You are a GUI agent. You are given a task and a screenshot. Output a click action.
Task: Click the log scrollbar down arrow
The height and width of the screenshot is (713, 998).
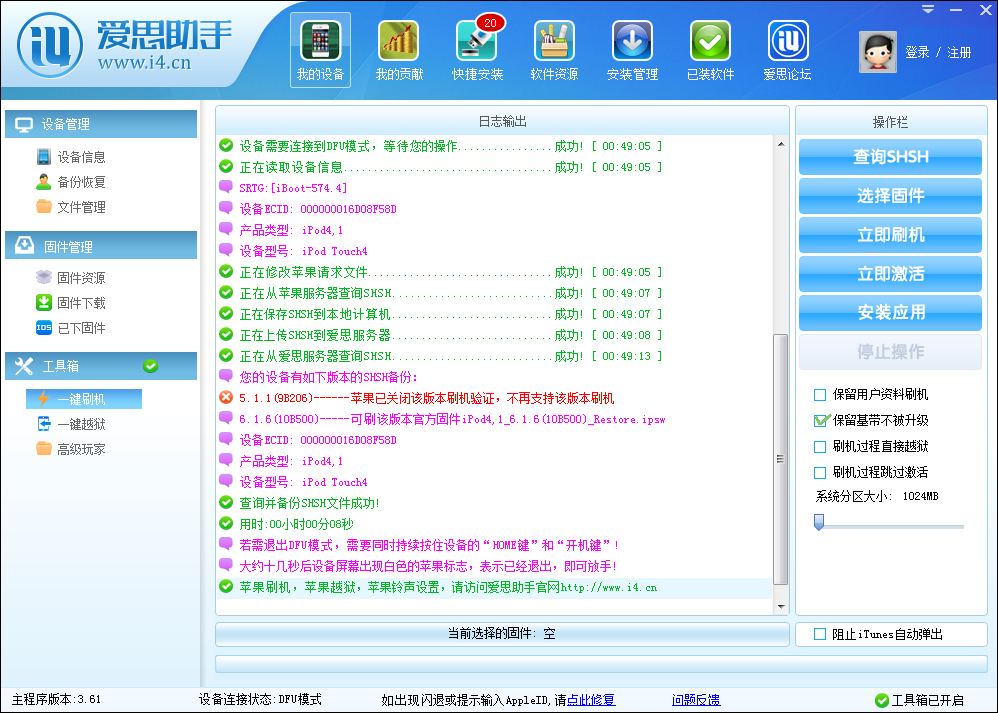781,607
